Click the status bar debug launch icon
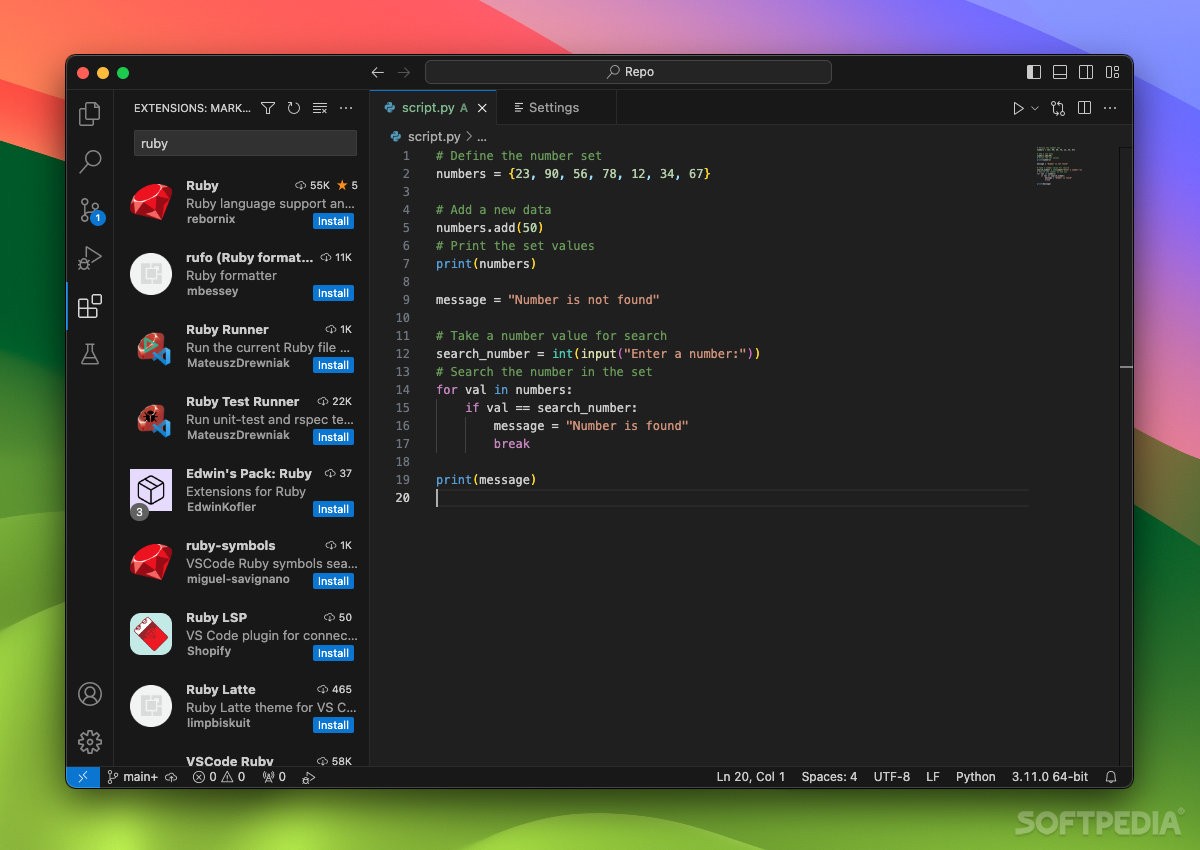This screenshot has width=1200, height=850. pyautogui.click(x=309, y=777)
